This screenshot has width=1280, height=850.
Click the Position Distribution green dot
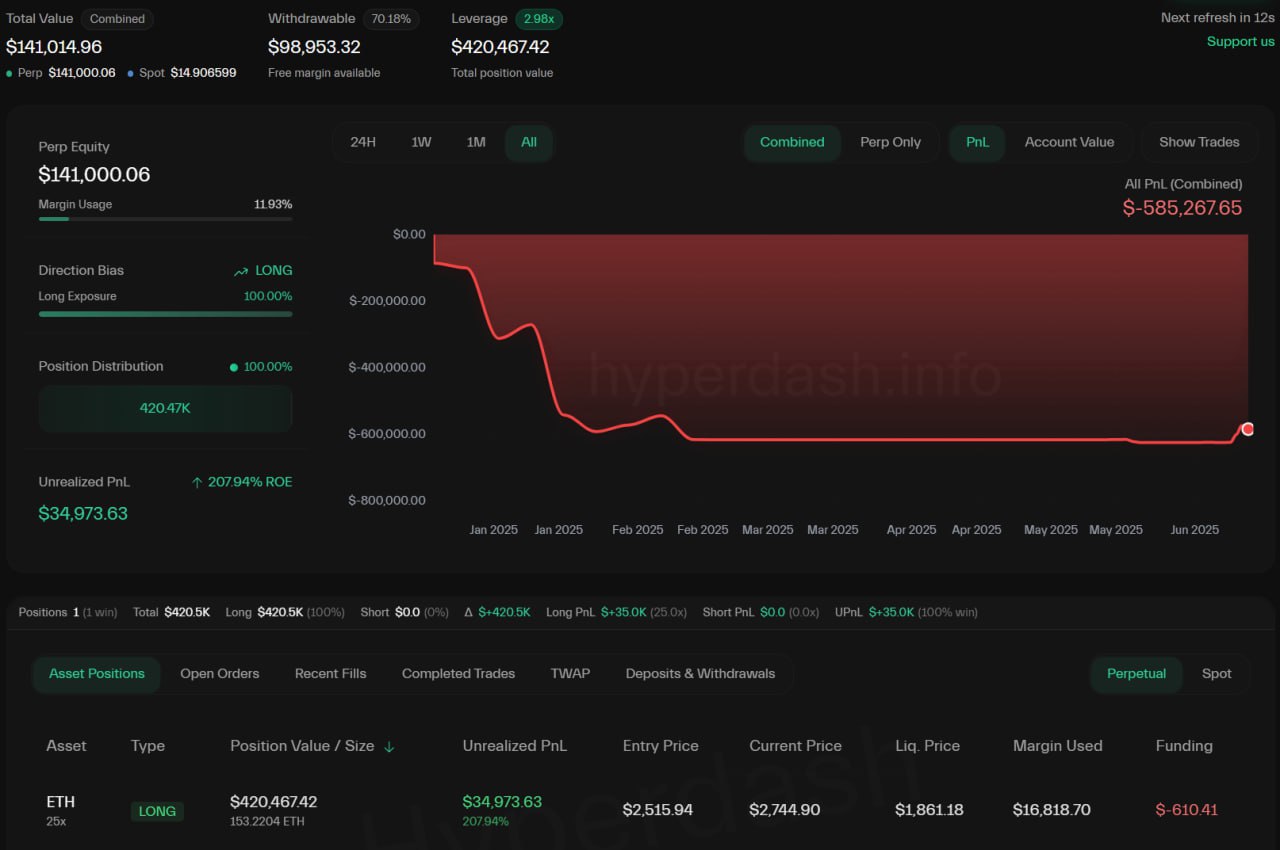234,367
